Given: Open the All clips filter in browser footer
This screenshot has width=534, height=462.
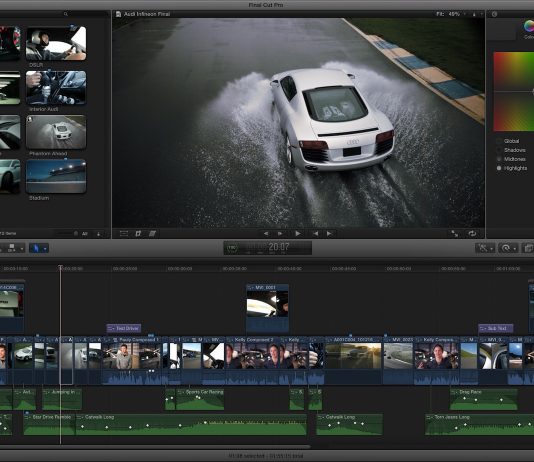Looking at the screenshot, I should [85, 234].
